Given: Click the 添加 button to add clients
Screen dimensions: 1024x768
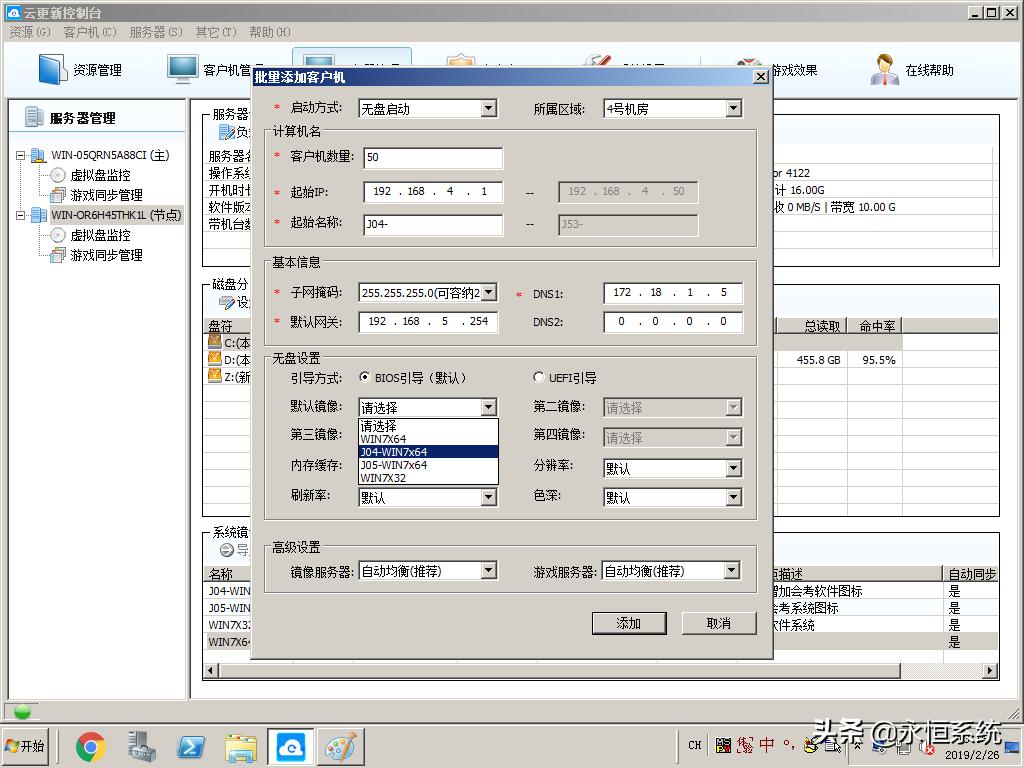Looking at the screenshot, I should (629, 623).
